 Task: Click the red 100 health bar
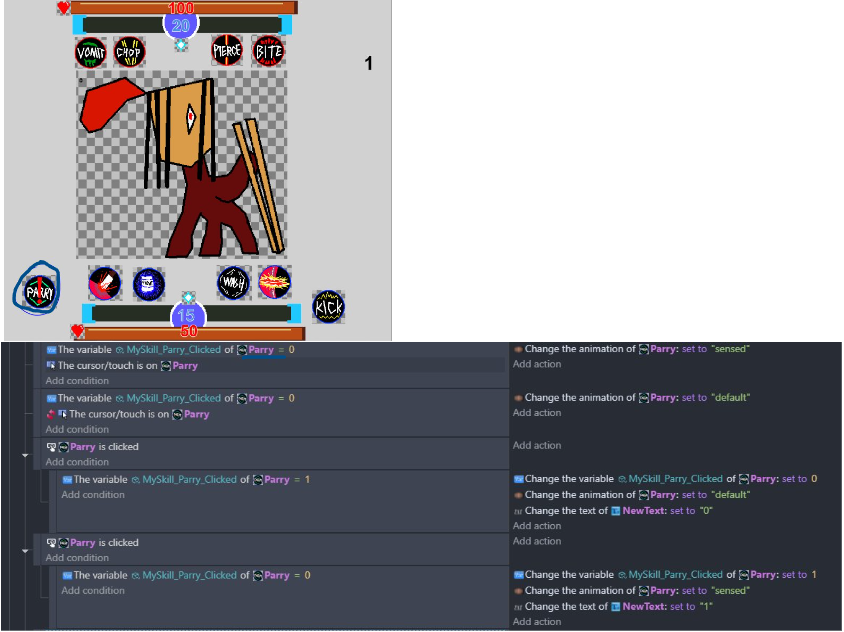(x=184, y=8)
